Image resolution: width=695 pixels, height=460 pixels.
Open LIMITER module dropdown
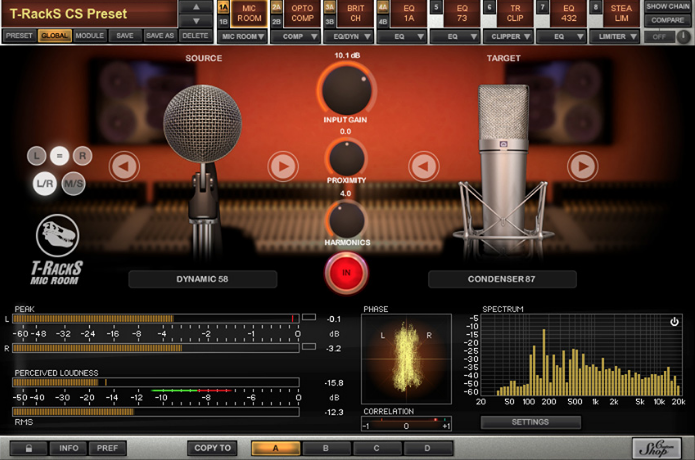tap(615, 36)
